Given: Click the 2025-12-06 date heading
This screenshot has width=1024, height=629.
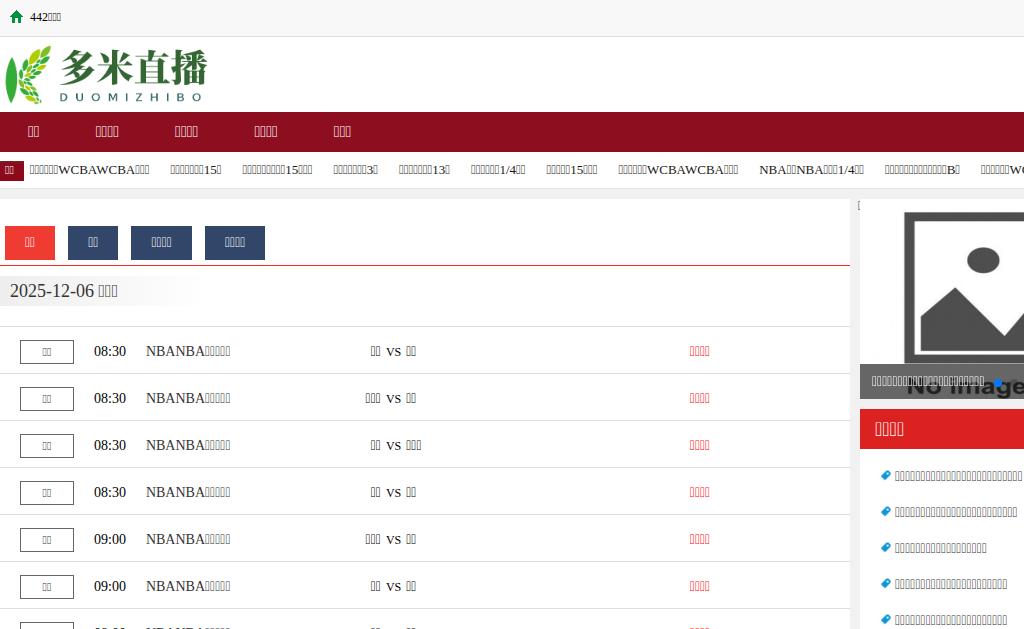Looking at the screenshot, I should click(x=63, y=291).
